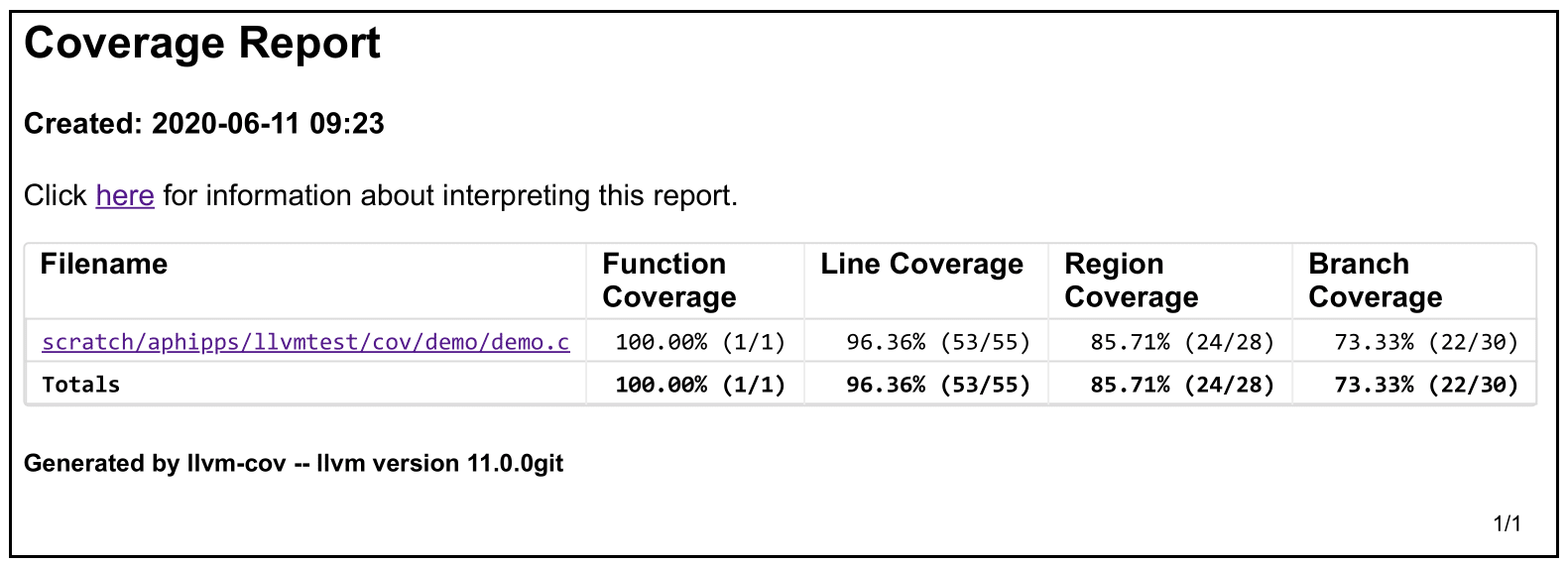Click the 'here' report interpretation link
The width and height of the screenshot is (1568, 565).
pos(125,196)
